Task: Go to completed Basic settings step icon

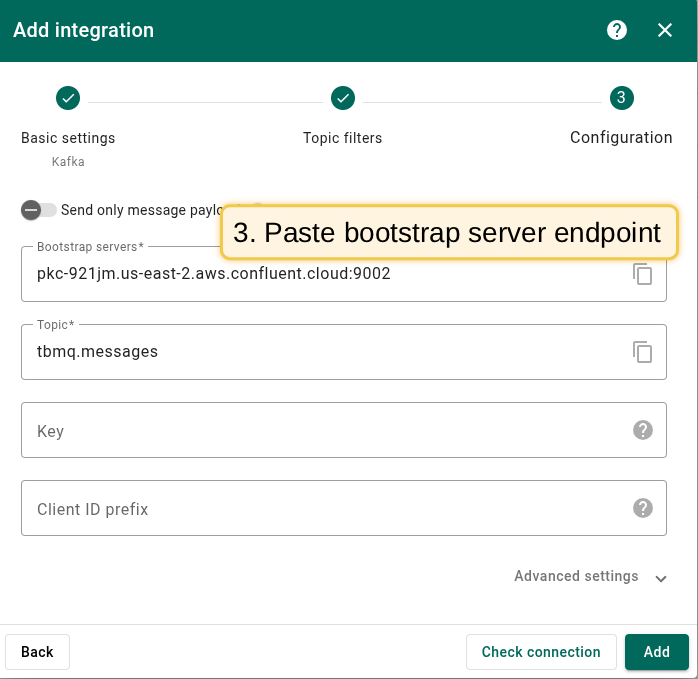Action: pyautogui.click(x=68, y=98)
